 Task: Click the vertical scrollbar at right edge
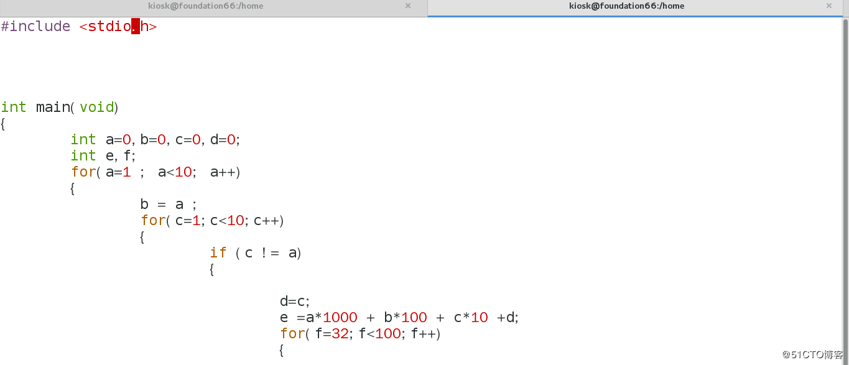(x=846, y=190)
